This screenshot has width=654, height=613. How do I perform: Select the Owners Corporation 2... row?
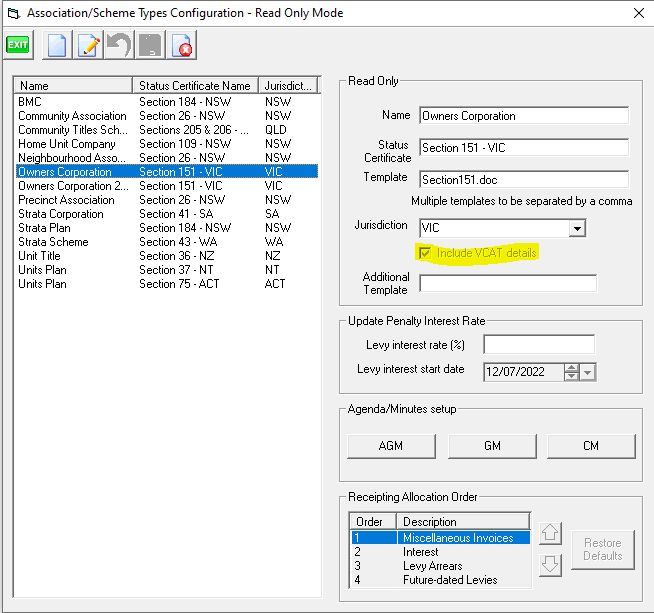167,186
